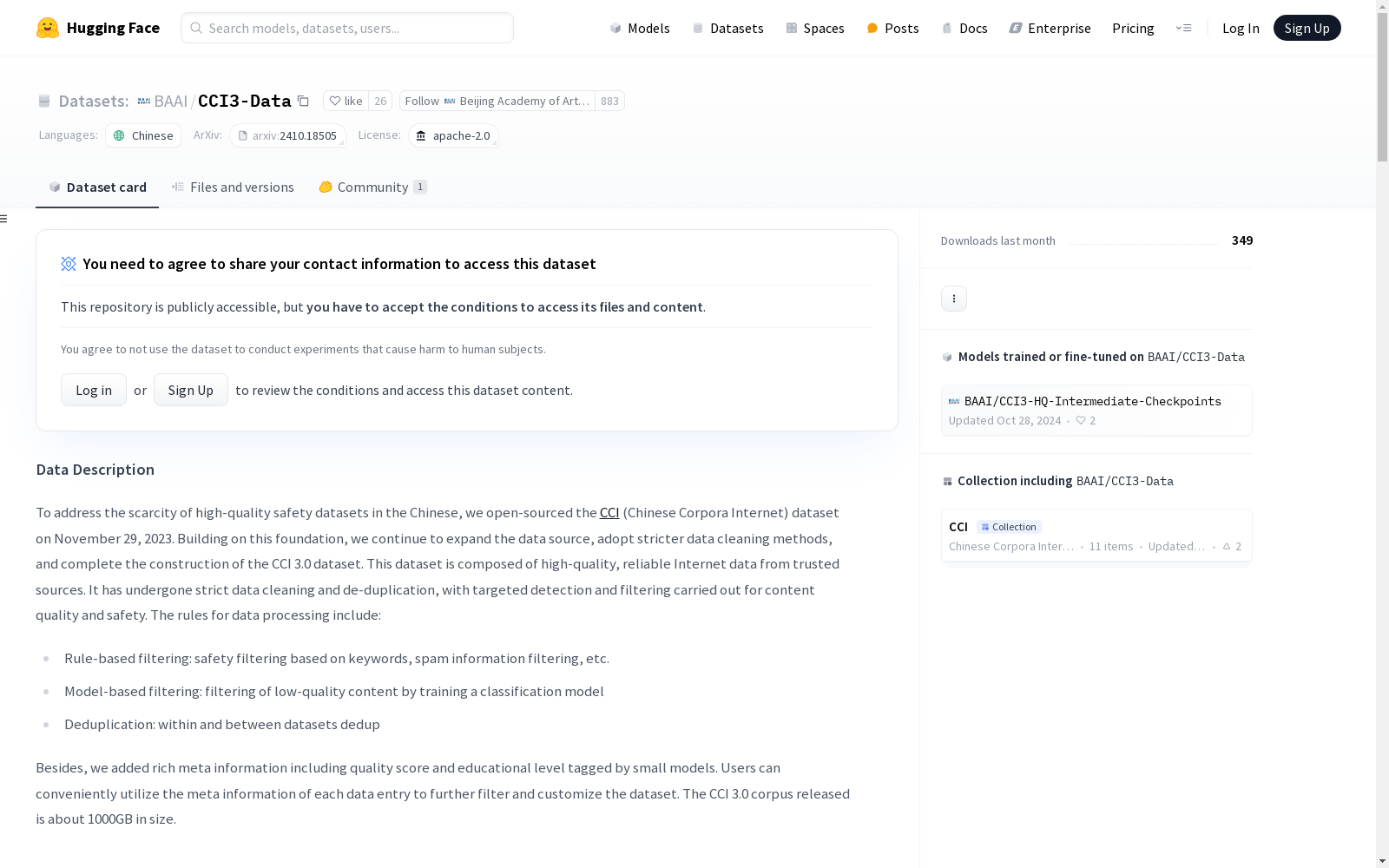This screenshot has height=868, width=1389.
Task: Click the Log in button in access notice
Action: 94,390
